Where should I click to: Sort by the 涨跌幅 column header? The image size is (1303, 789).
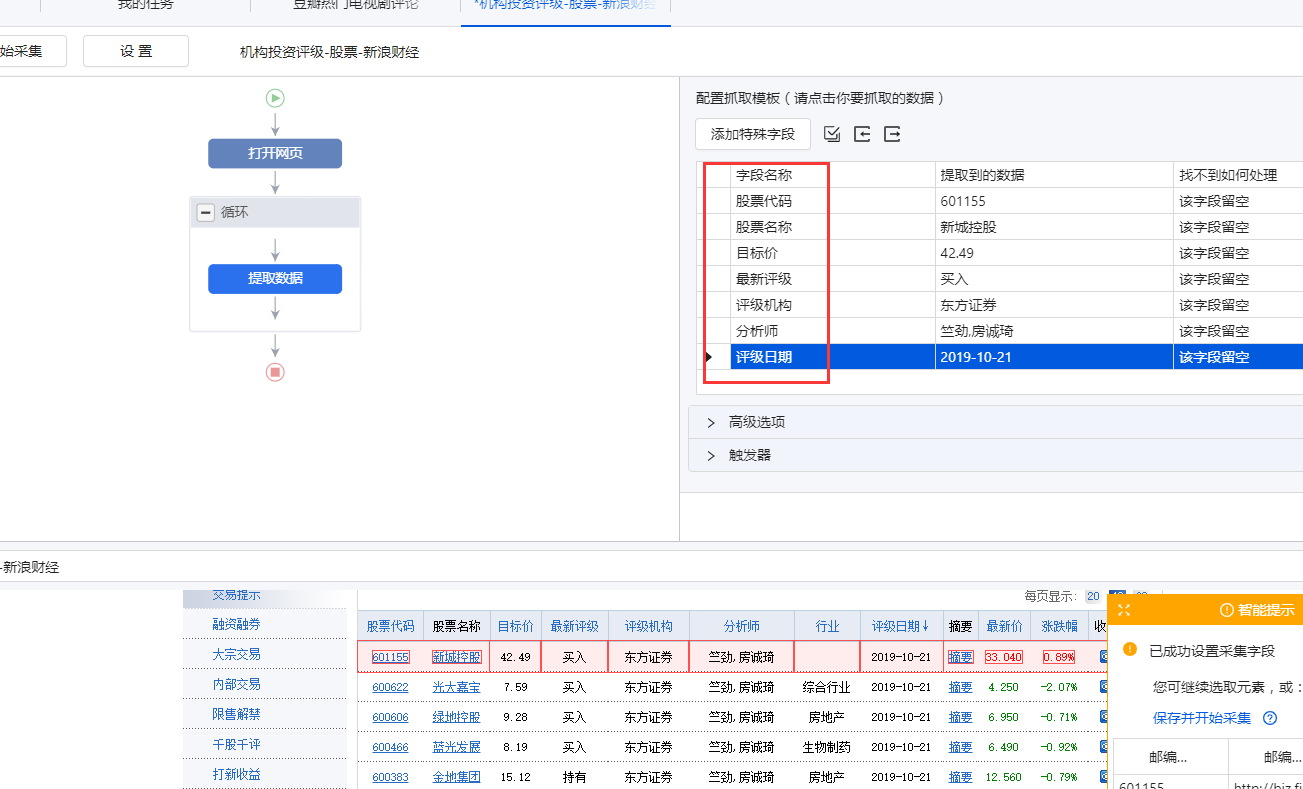pyautogui.click(x=1059, y=626)
